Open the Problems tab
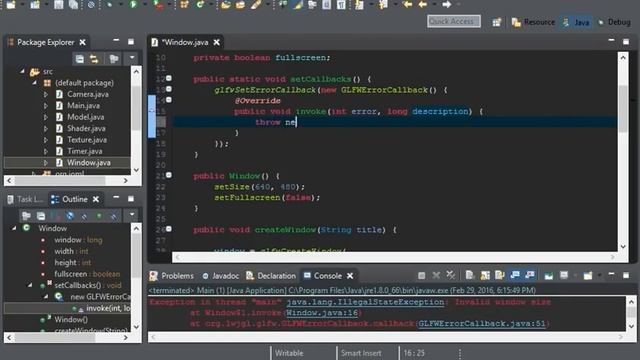640x360 pixels. point(172,276)
